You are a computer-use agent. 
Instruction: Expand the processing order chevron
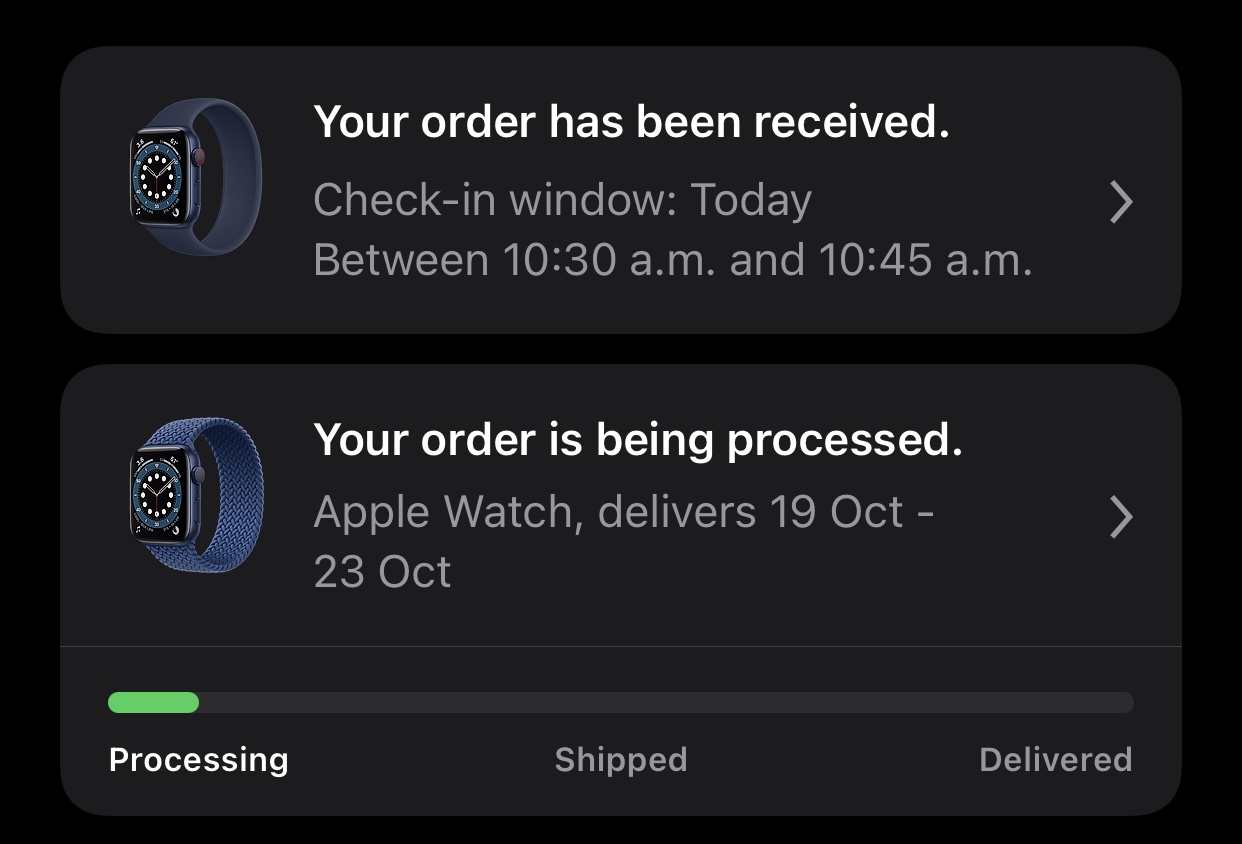(1122, 518)
